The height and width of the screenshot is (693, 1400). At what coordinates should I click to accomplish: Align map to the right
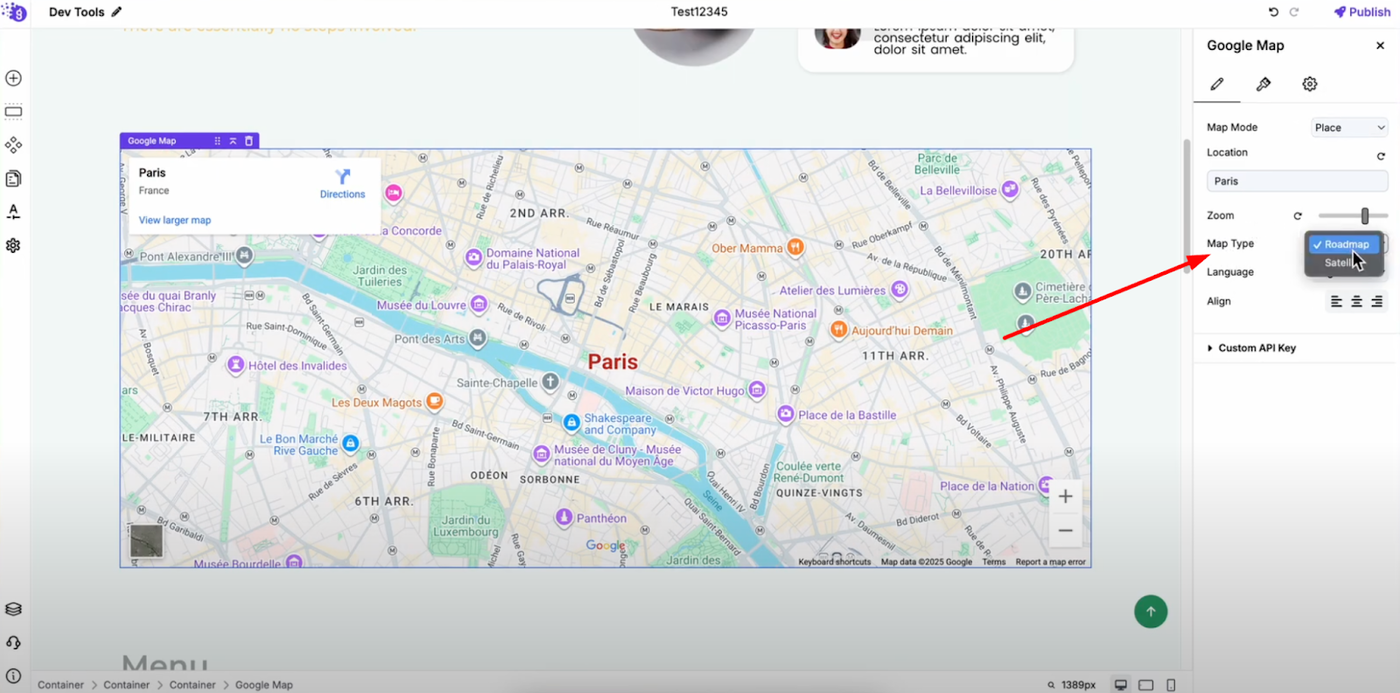[1377, 301]
